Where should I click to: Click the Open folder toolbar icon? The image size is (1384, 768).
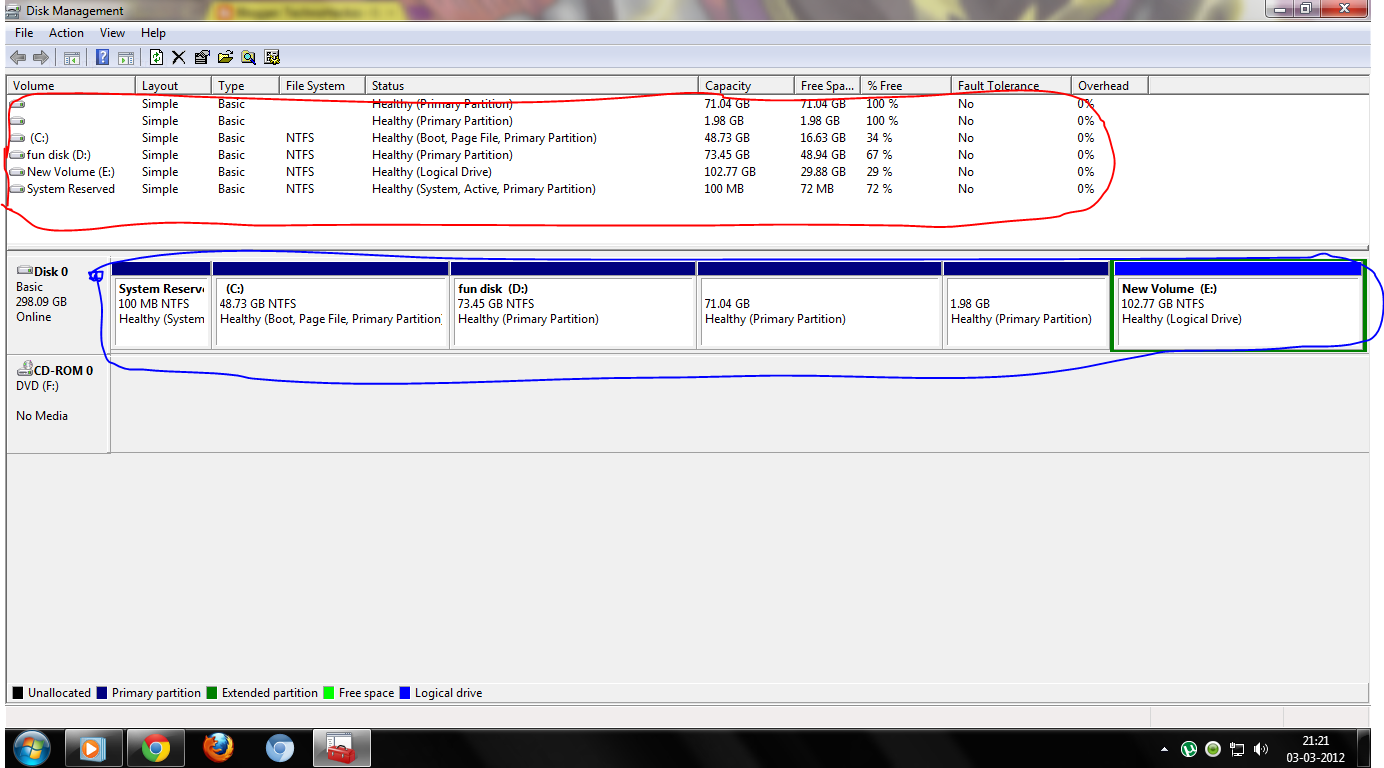pyautogui.click(x=225, y=57)
